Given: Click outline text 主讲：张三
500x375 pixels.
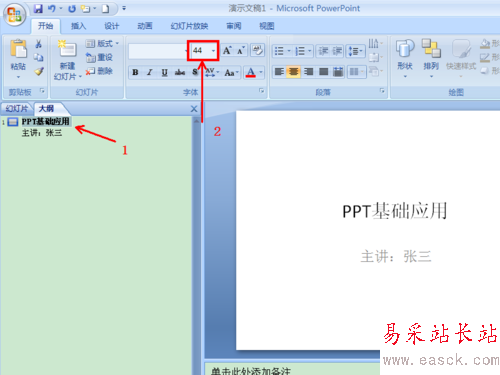Looking at the screenshot, I should click(42, 133).
